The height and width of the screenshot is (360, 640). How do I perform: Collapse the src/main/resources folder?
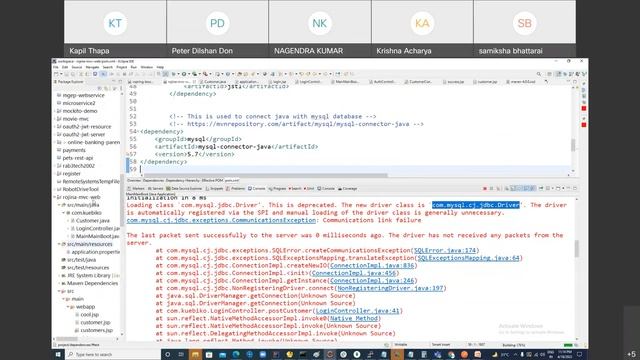pos(59,244)
